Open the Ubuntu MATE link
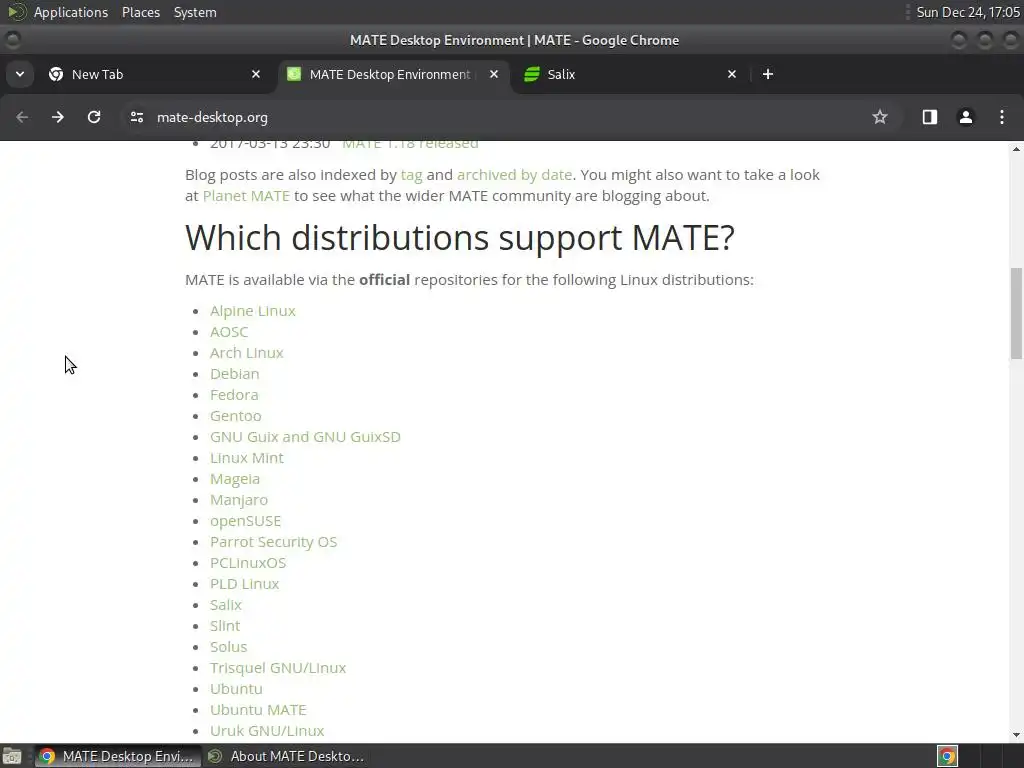 click(258, 710)
